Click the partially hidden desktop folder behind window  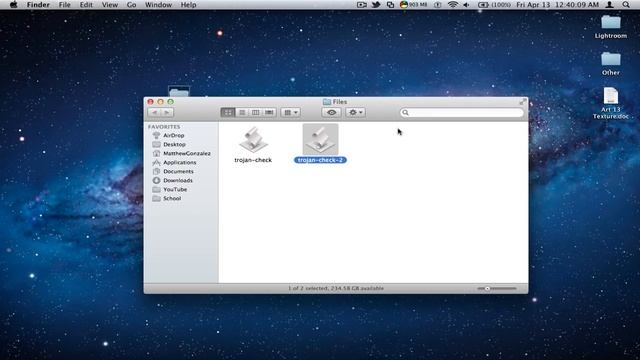point(179,91)
